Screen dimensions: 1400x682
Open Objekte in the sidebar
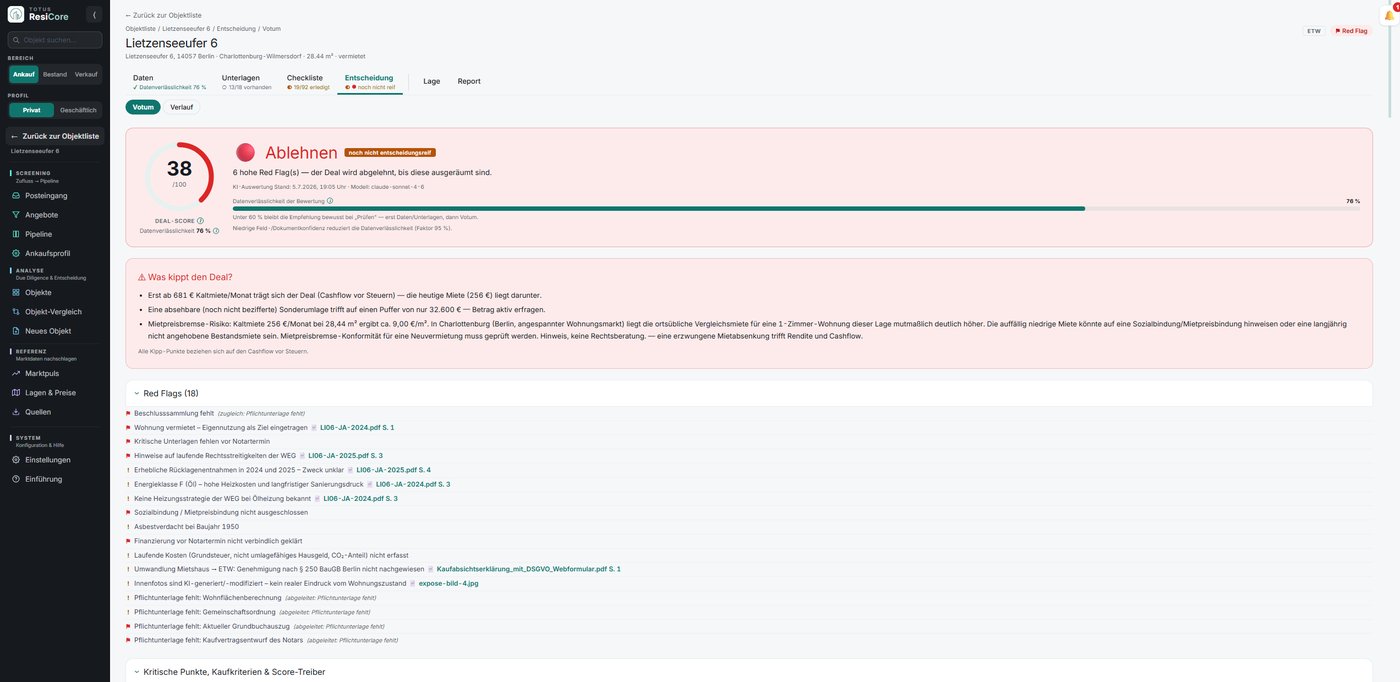pyautogui.click(x=55, y=292)
